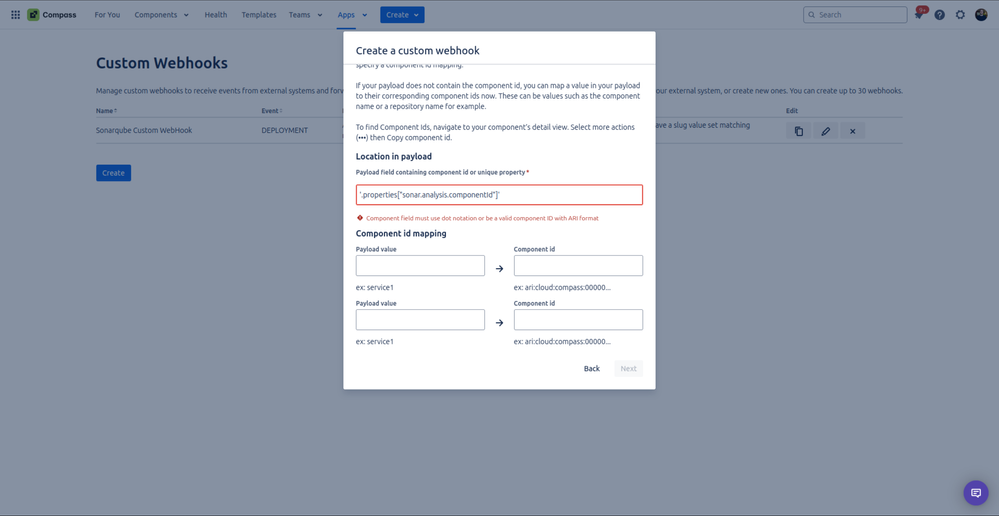The height and width of the screenshot is (516, 999).
Task: Open the help question mark icon
Action: click(940, 15)
